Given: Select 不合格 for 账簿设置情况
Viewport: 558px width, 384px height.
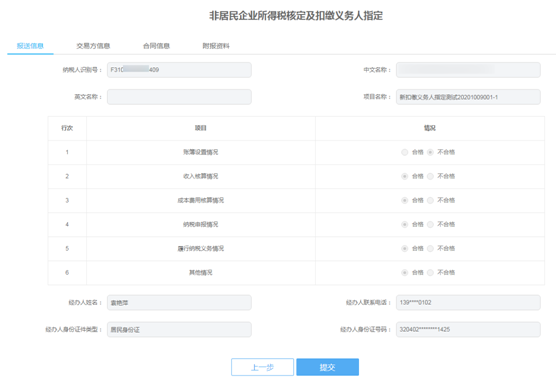Looking at the screenshot, I should pos(430,152).
